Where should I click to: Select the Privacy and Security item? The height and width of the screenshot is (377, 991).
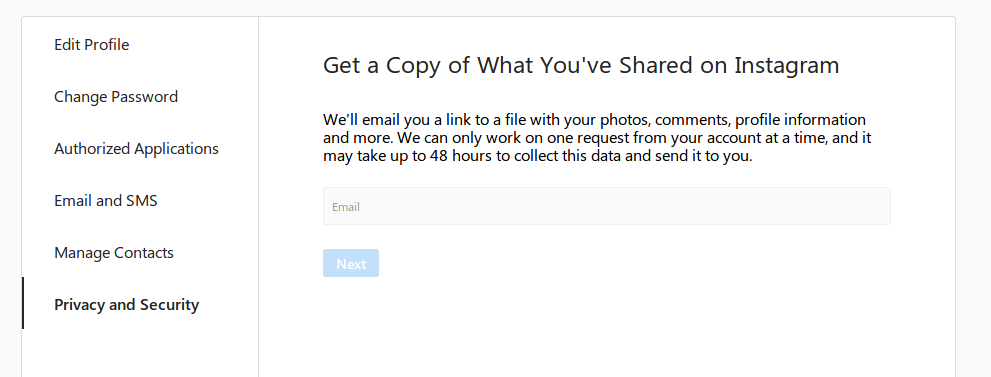126,305
